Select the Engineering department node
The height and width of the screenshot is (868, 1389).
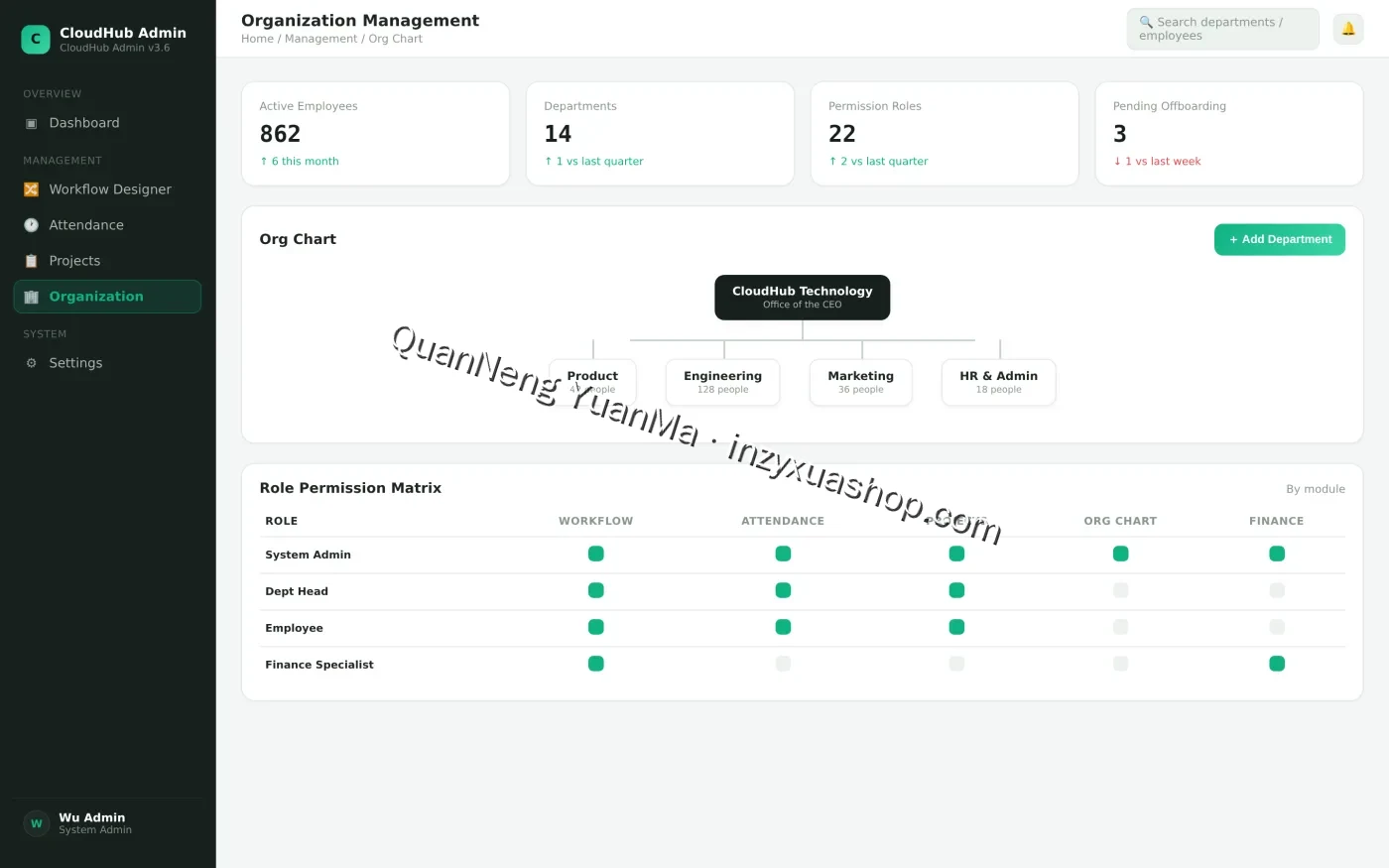[x=722, y=382]
